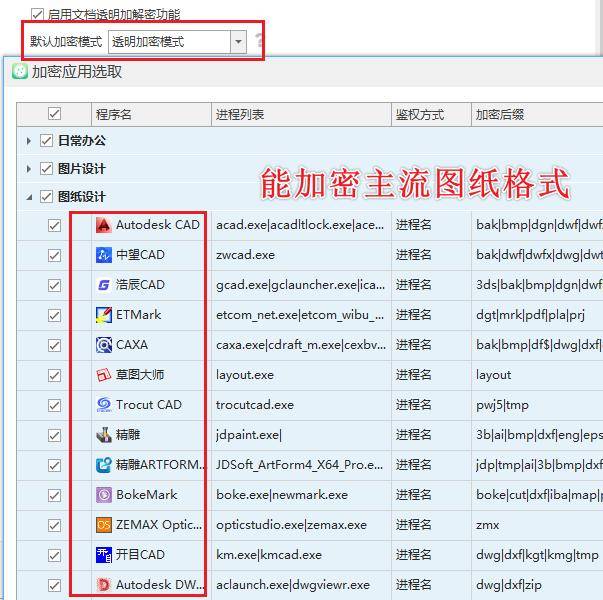
Task: Open the 默认加密模式 dropdown
Action: [x=238, y=41]
